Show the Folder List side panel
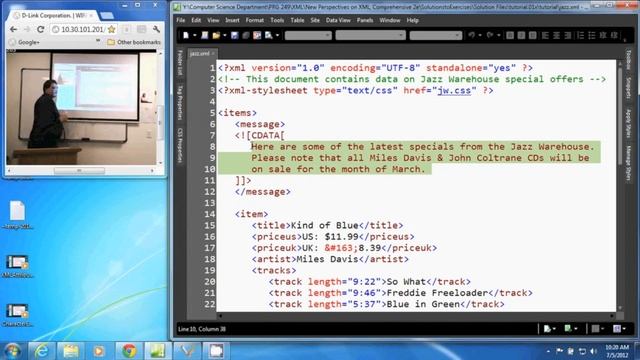 click(x=180, y=62)
